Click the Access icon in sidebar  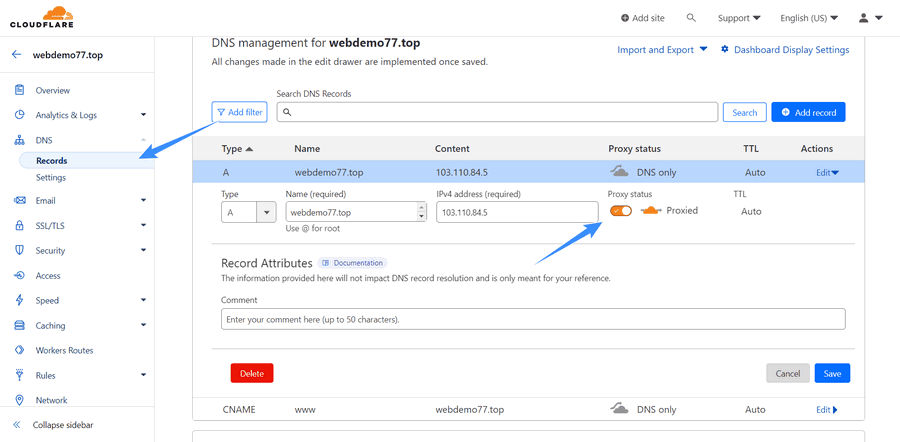click(20, 276)
